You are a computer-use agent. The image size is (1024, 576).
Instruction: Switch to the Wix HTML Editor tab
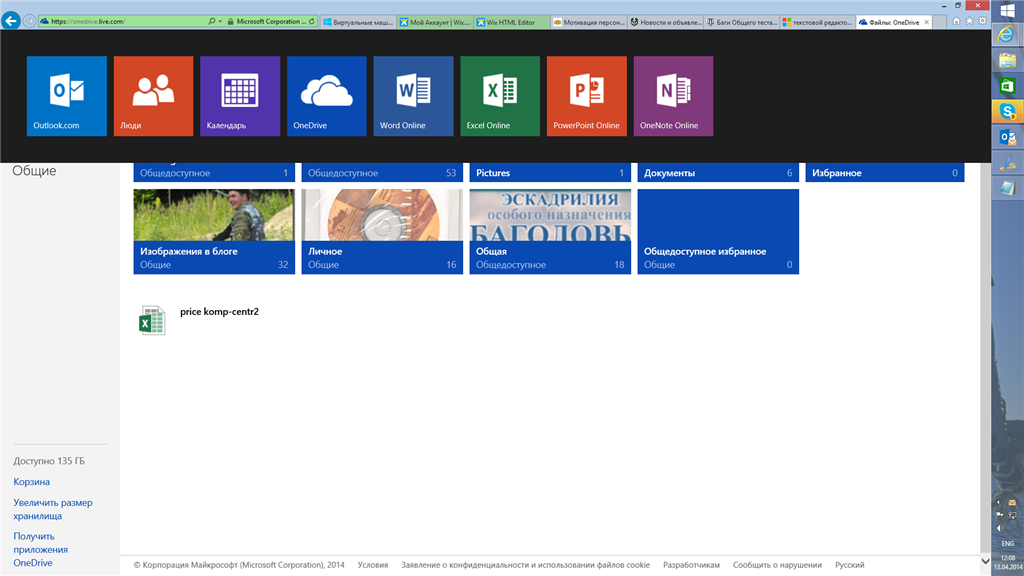pyautogui.click(x=511, y=22)
